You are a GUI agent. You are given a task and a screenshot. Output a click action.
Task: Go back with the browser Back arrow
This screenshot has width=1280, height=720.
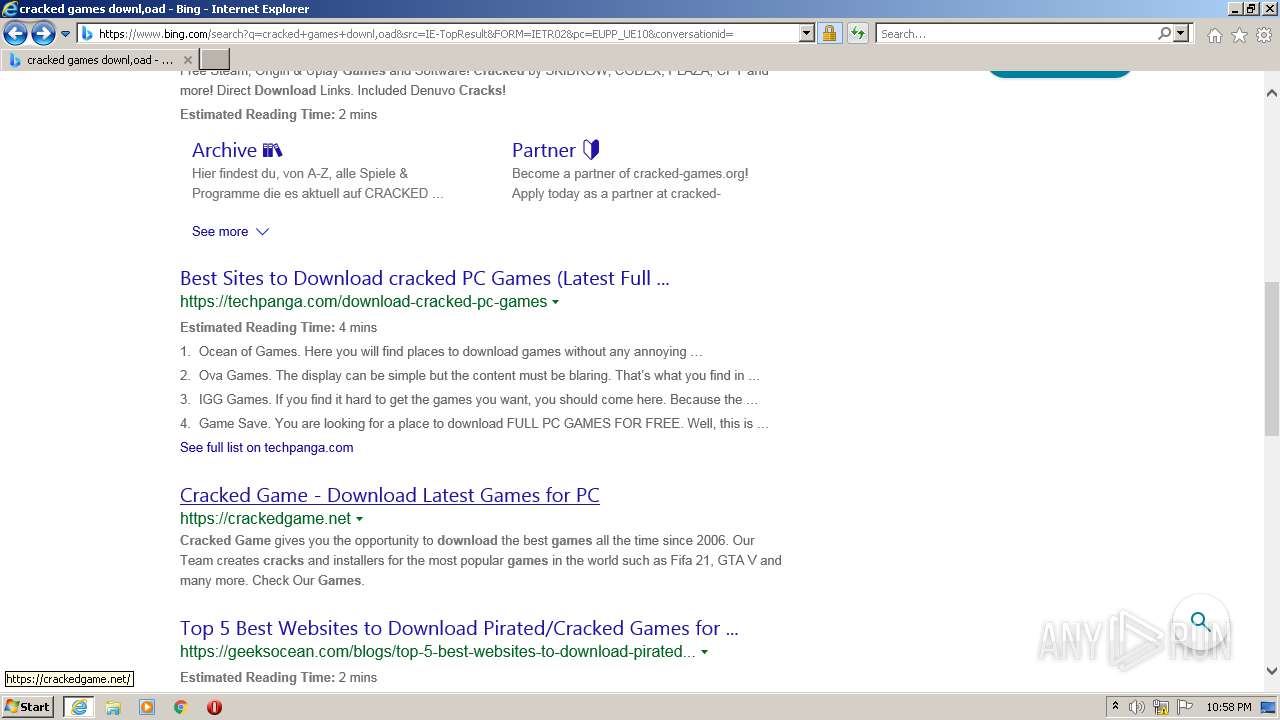click(x=15, y=34)
